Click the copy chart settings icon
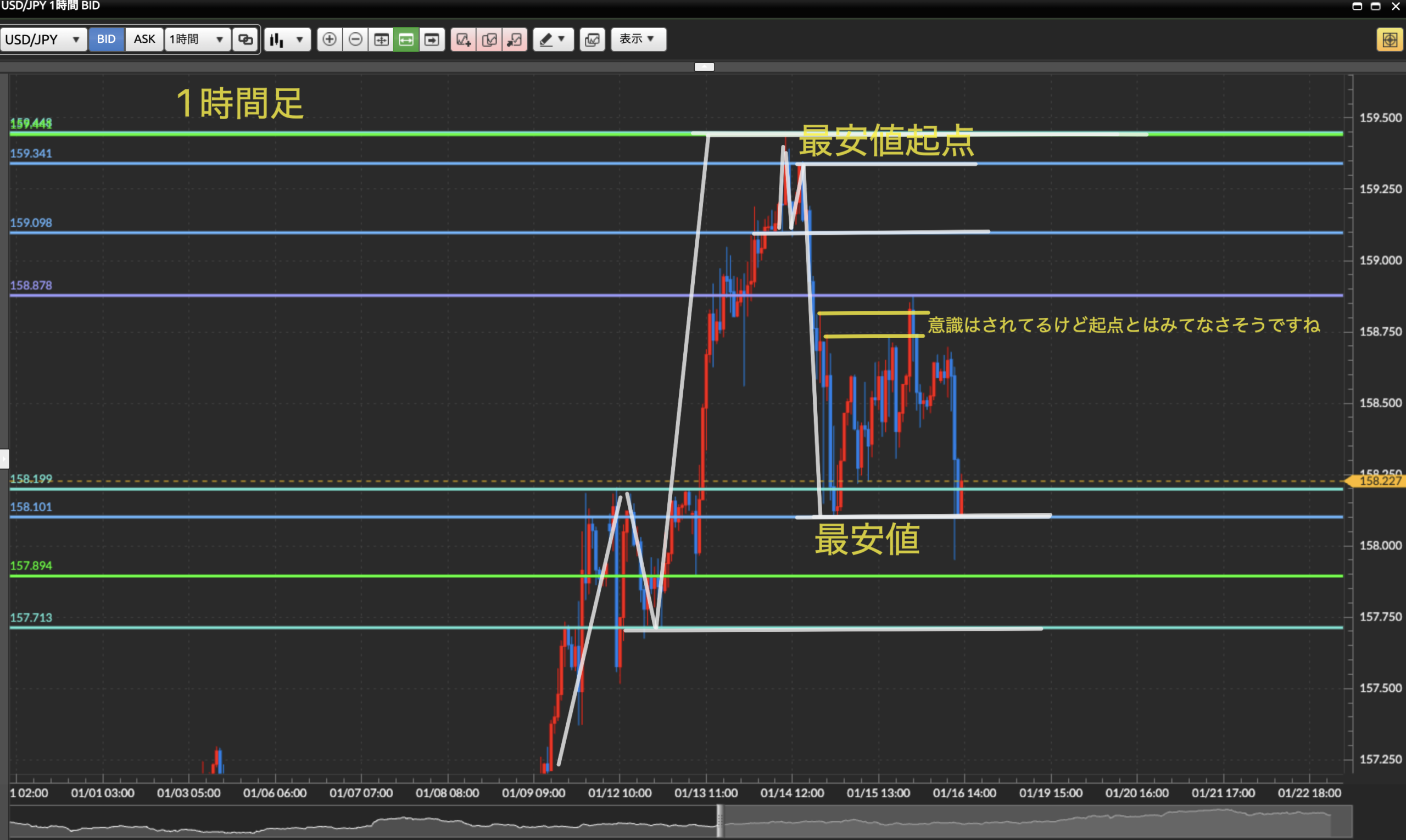The image size is (1406, 840). pyautogui.click(x=489, y=40)
